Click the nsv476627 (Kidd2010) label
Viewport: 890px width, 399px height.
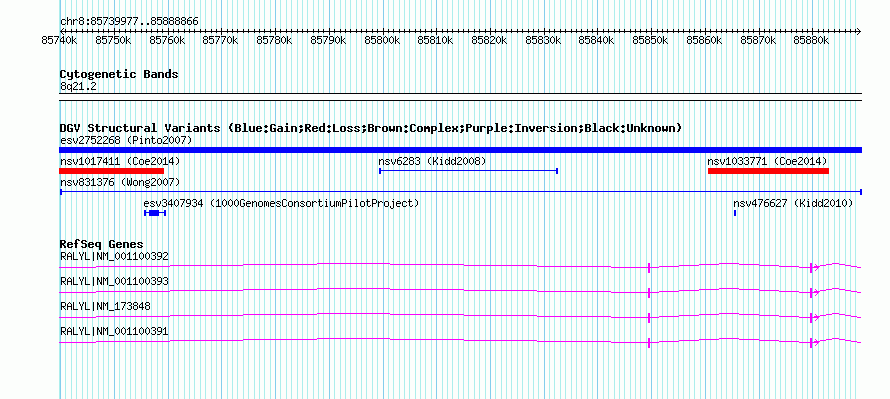point(793,203)
